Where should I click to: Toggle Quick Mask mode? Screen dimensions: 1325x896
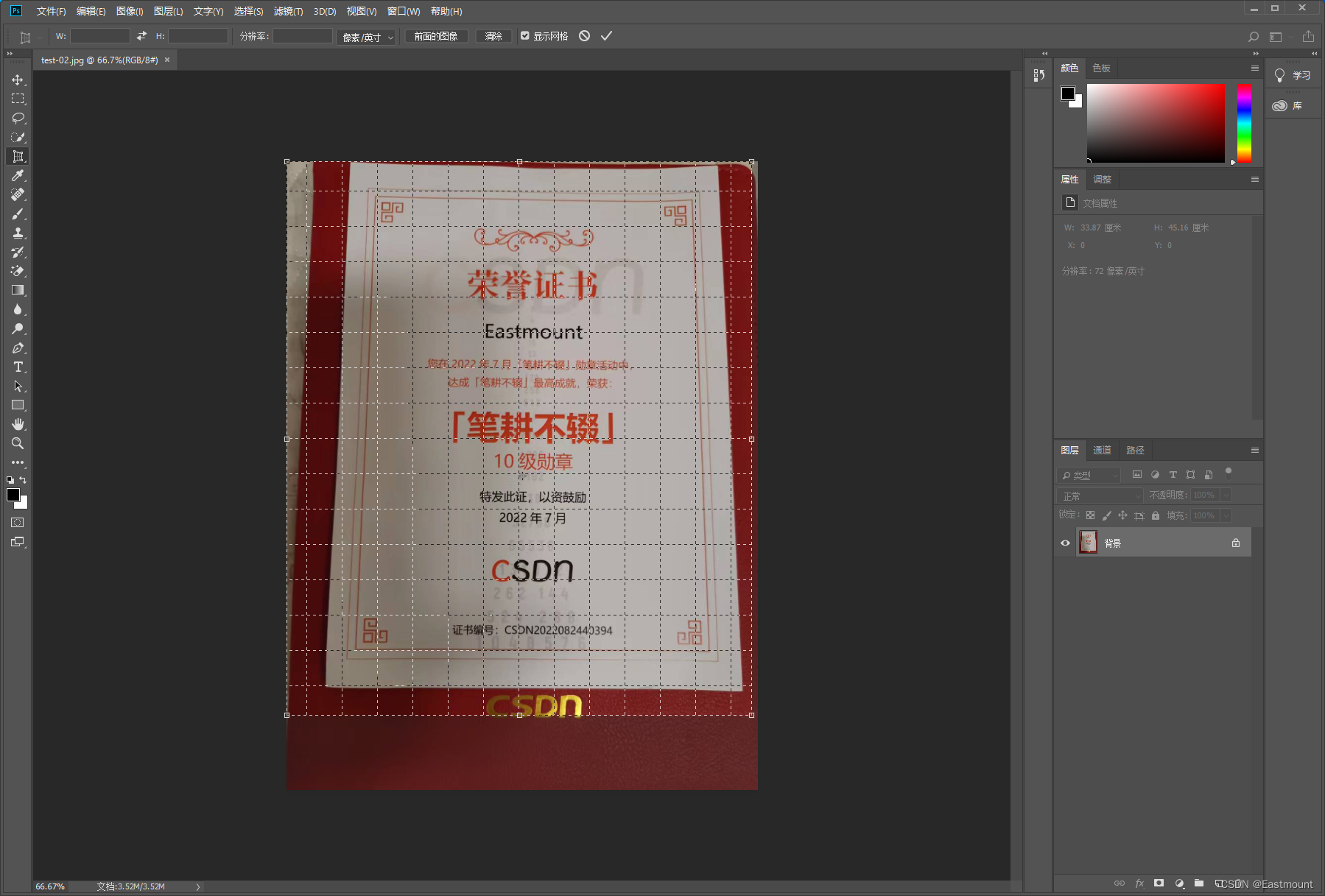(x=18, y=523)
